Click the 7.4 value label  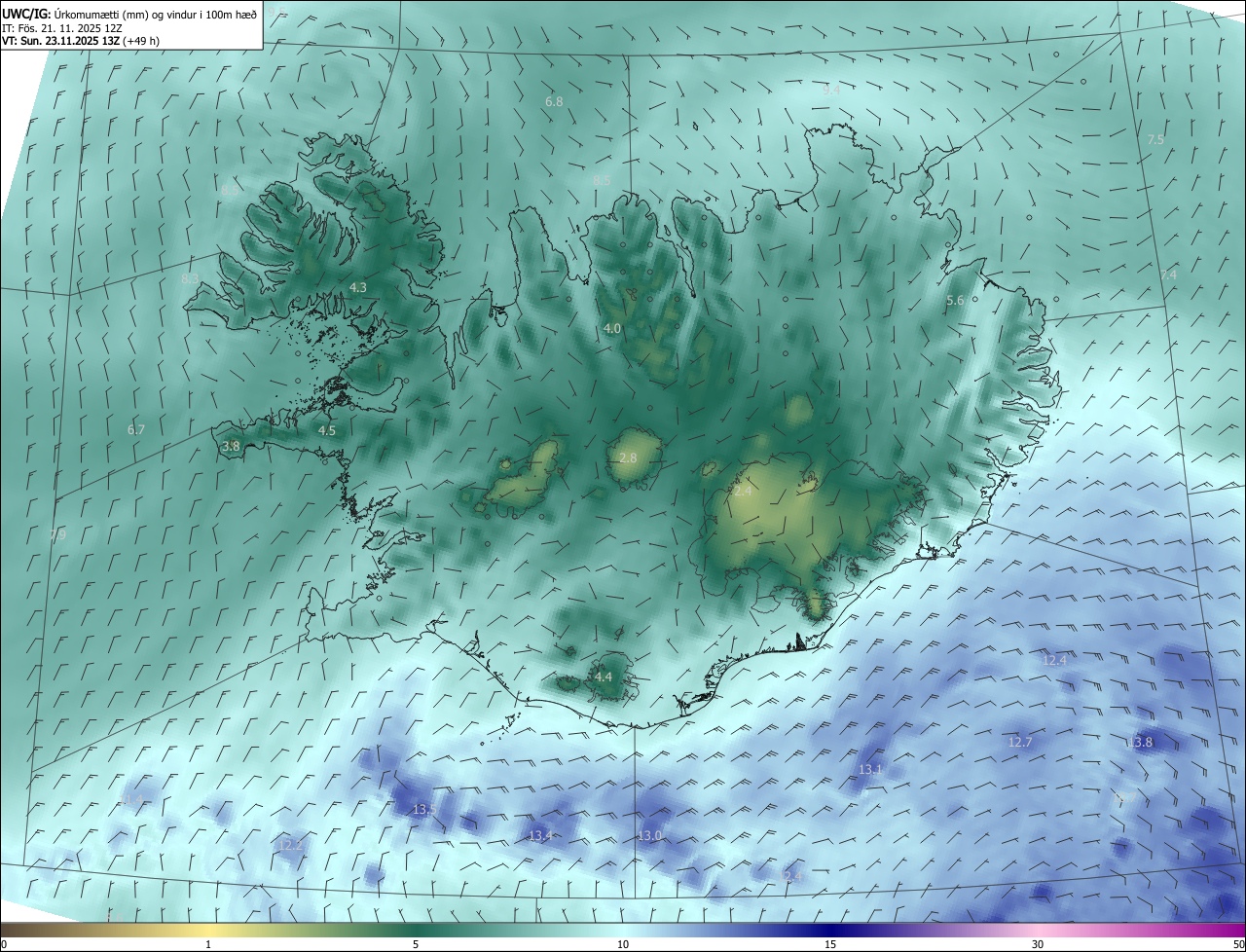click(1168, 275)
